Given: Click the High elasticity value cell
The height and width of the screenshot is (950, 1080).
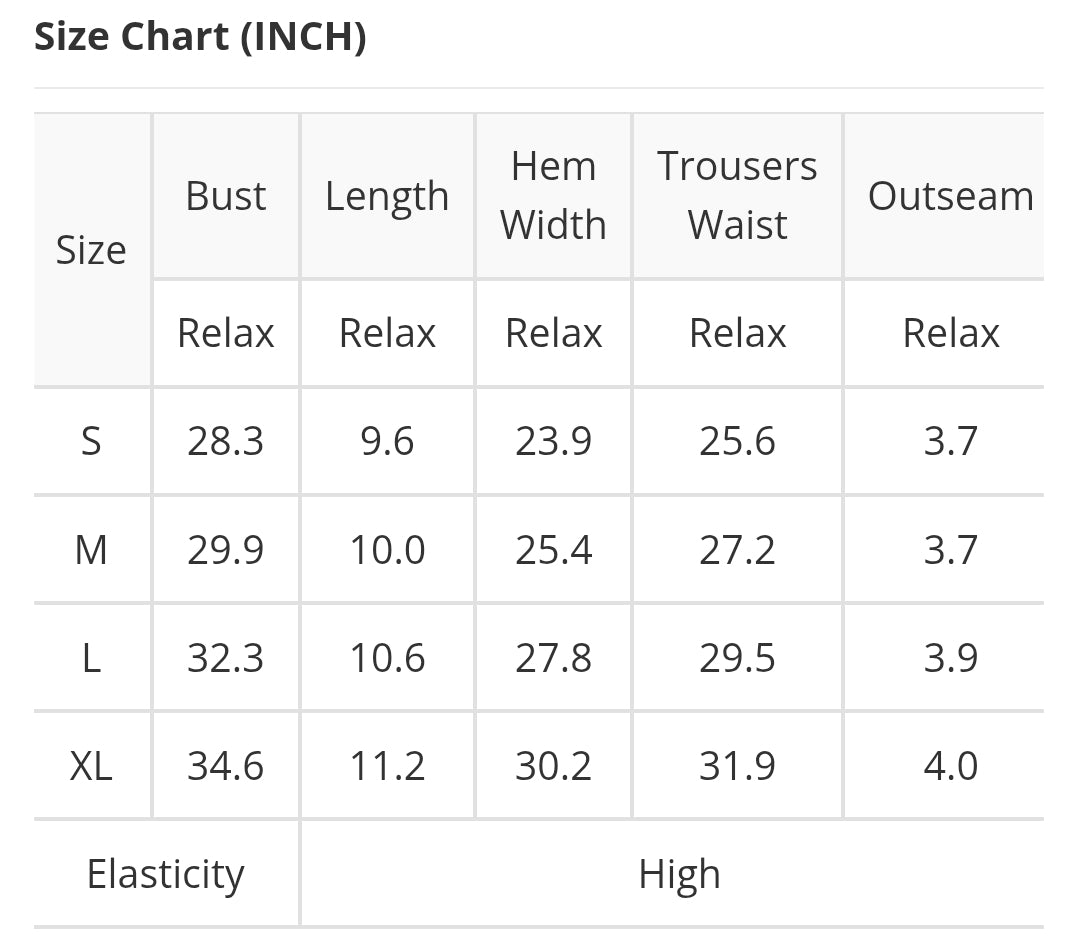Looking at the screenshot, I should click(679, 874).
